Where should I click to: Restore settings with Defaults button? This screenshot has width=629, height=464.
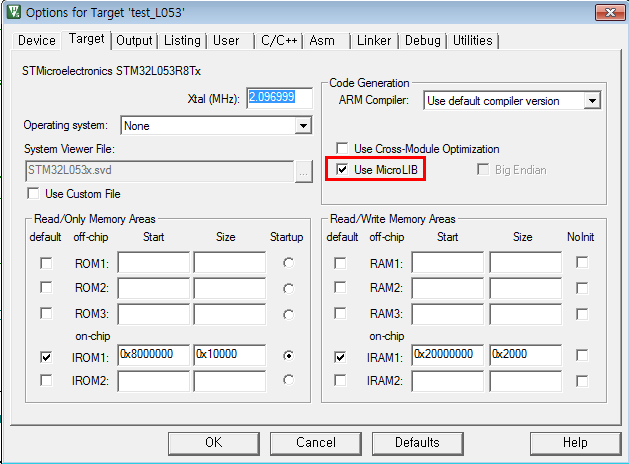click(418, 443)
